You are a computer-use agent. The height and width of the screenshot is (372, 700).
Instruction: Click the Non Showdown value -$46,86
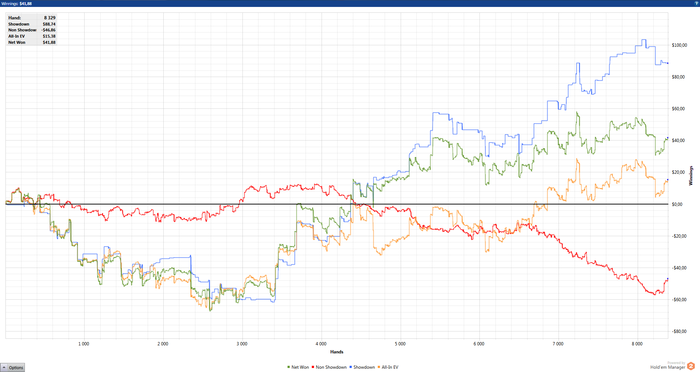coord(49,30)
